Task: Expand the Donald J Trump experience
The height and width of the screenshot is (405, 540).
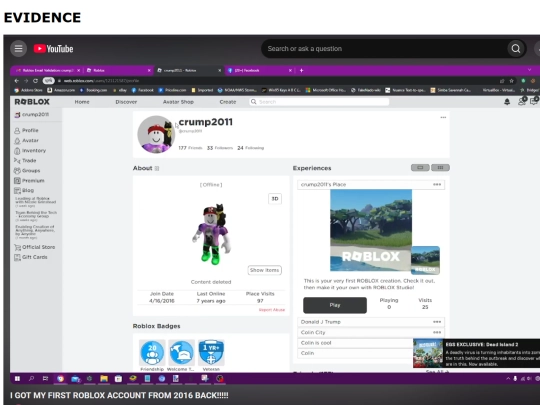Action: point(371,322)
